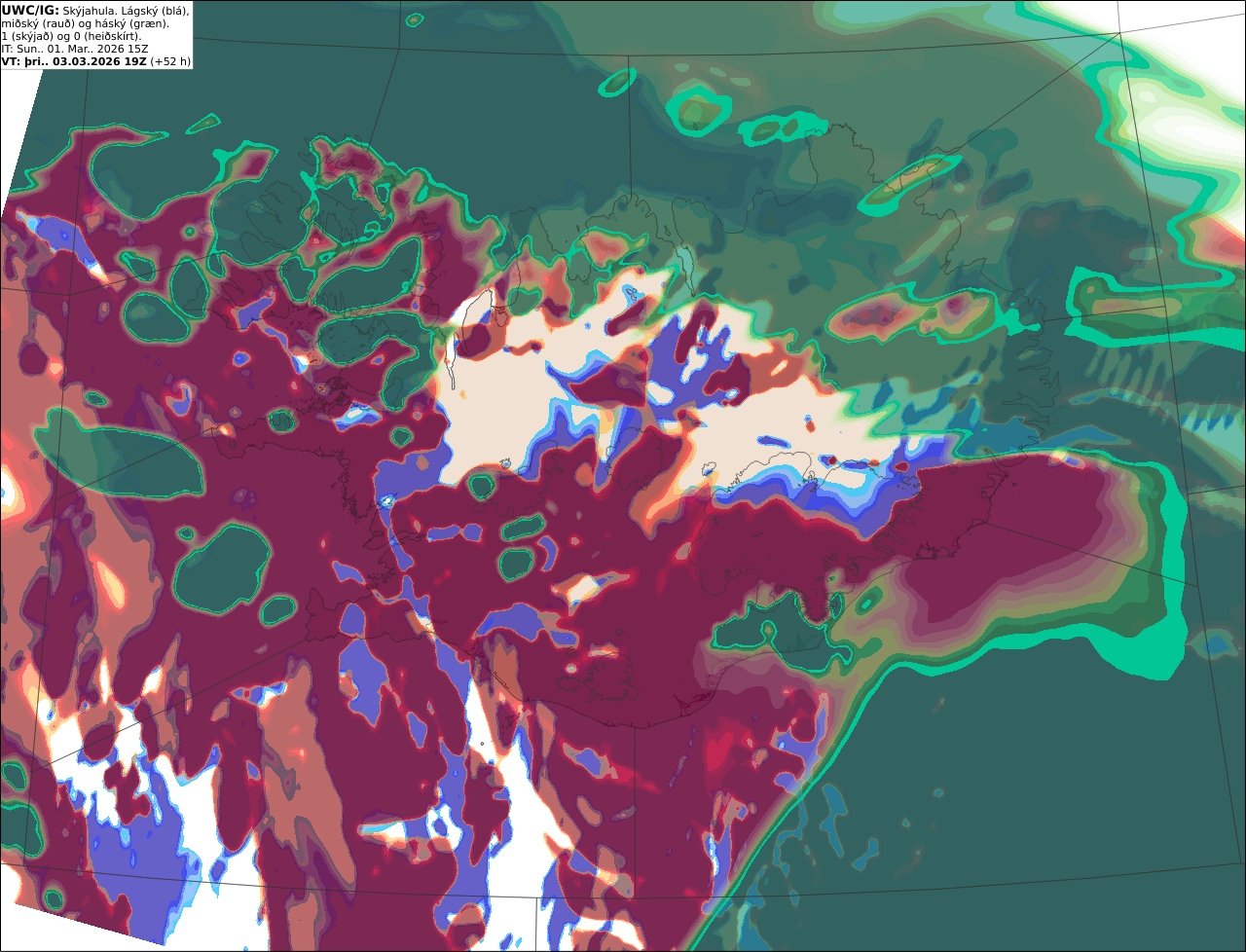The width and height of the screenshot is (1246, 952).
Task: Click the "1 (skýjað)" legend text
Action: (27, 37)
